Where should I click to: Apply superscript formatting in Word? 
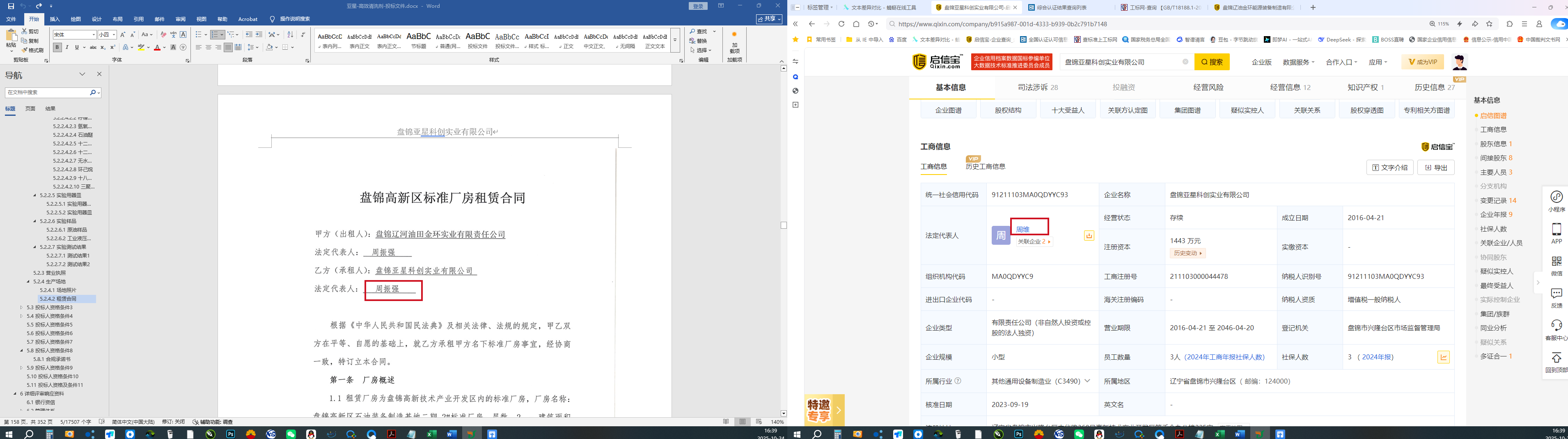112,48
